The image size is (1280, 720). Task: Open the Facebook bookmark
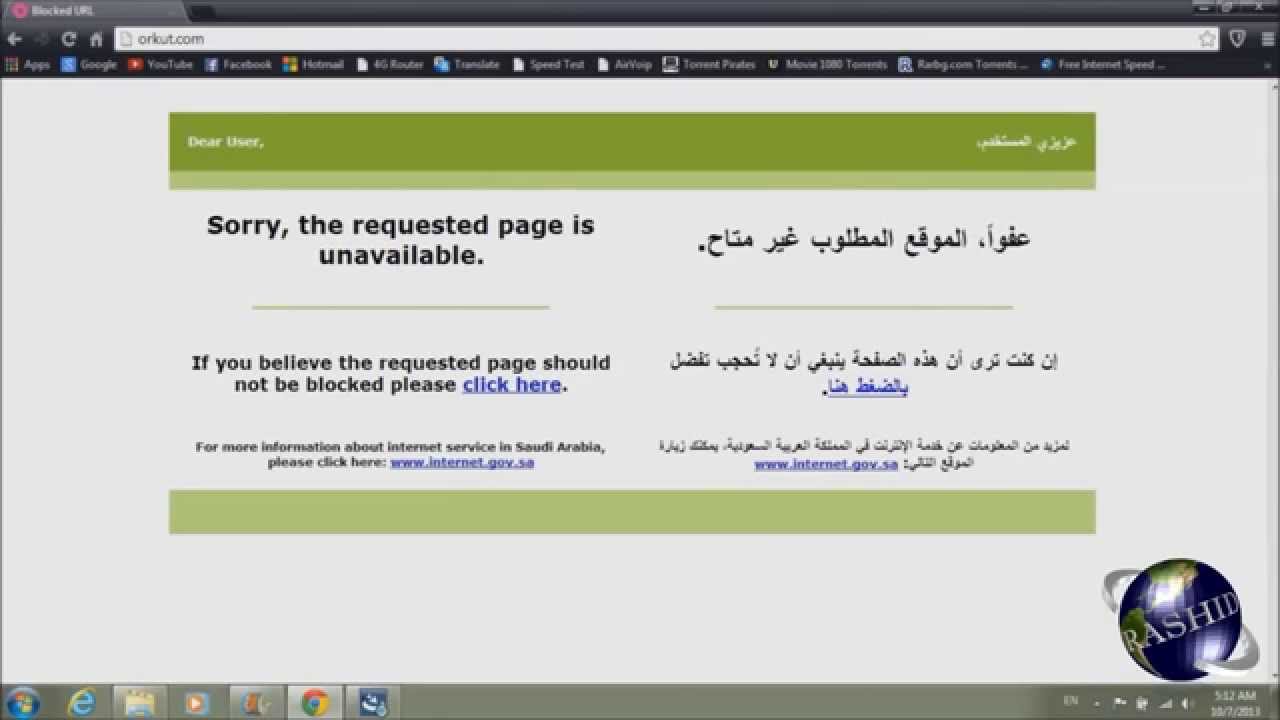(238, 64)
